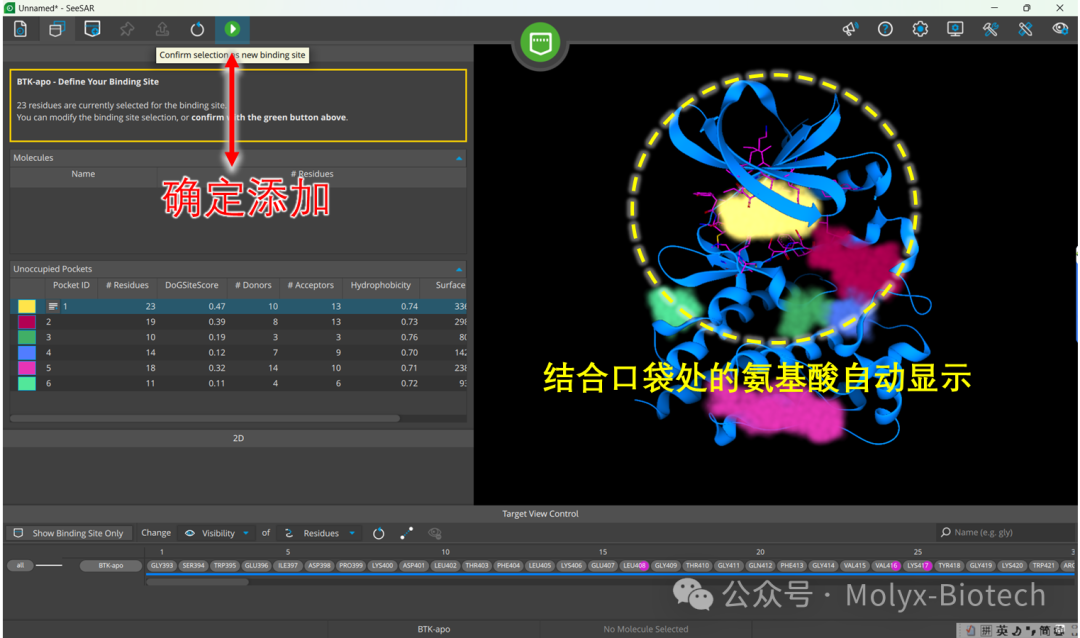Click the Target View Control header

540,514
